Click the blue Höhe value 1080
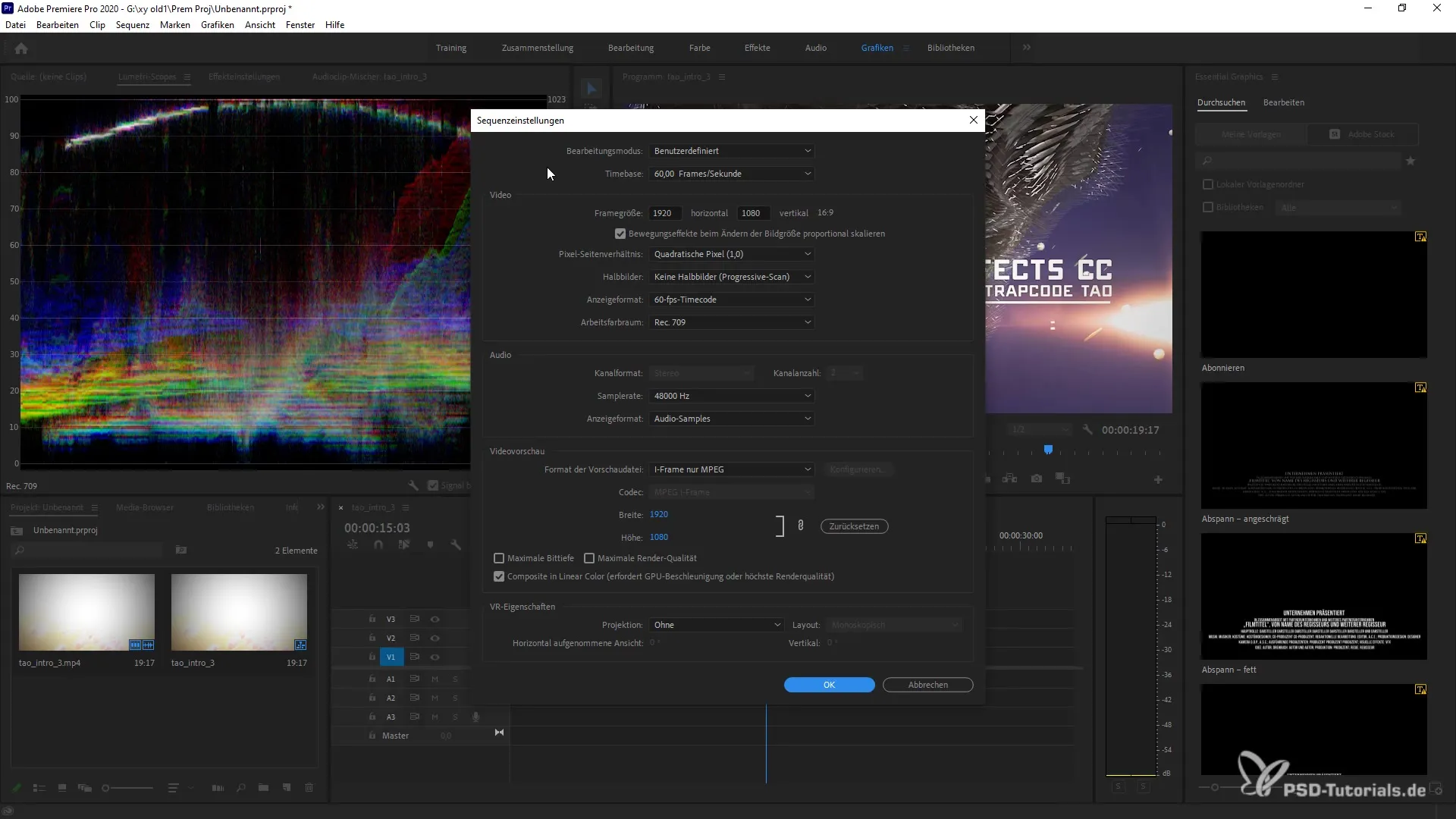The image size is (1456, 819). point(658,537)
